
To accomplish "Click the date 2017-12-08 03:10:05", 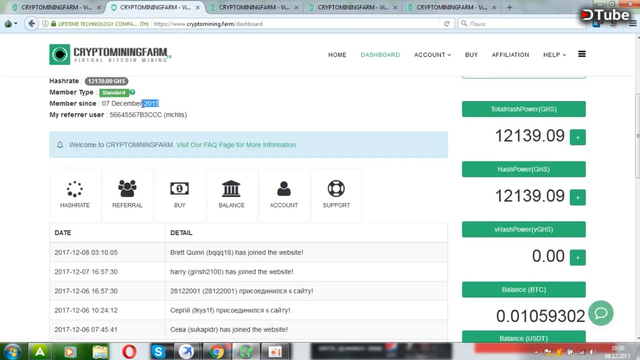I will coord(86,253).
